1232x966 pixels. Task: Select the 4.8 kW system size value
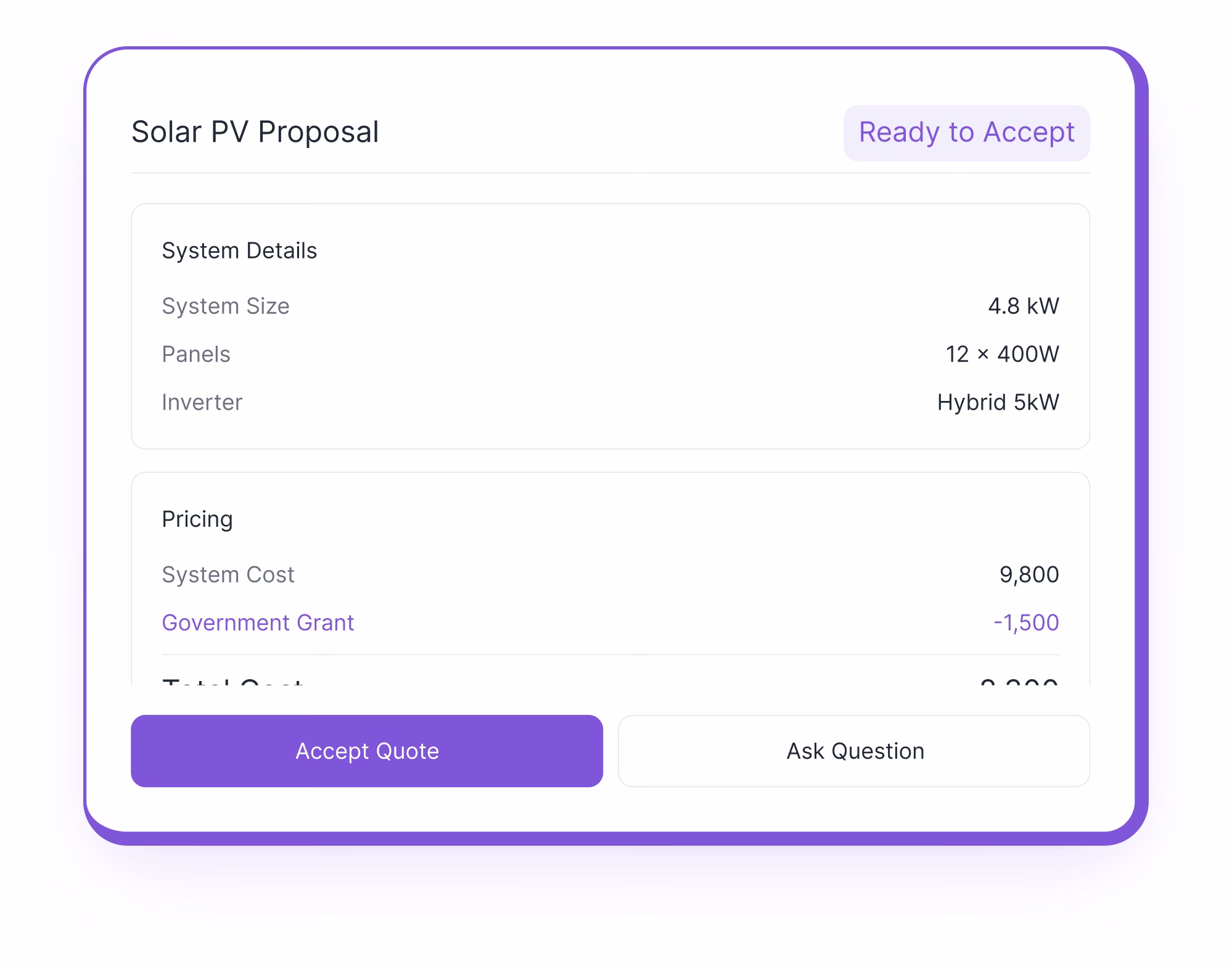(1024, 306)
